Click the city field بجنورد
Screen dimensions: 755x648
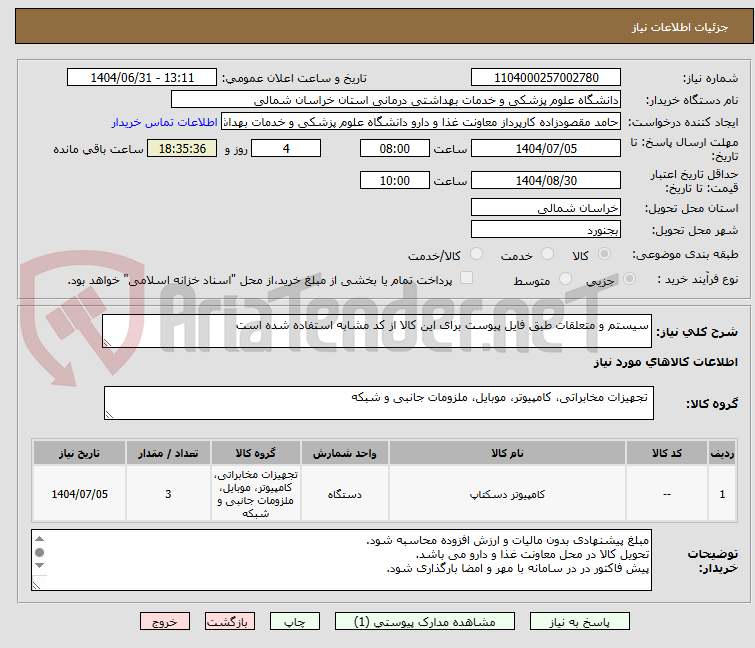546,230
